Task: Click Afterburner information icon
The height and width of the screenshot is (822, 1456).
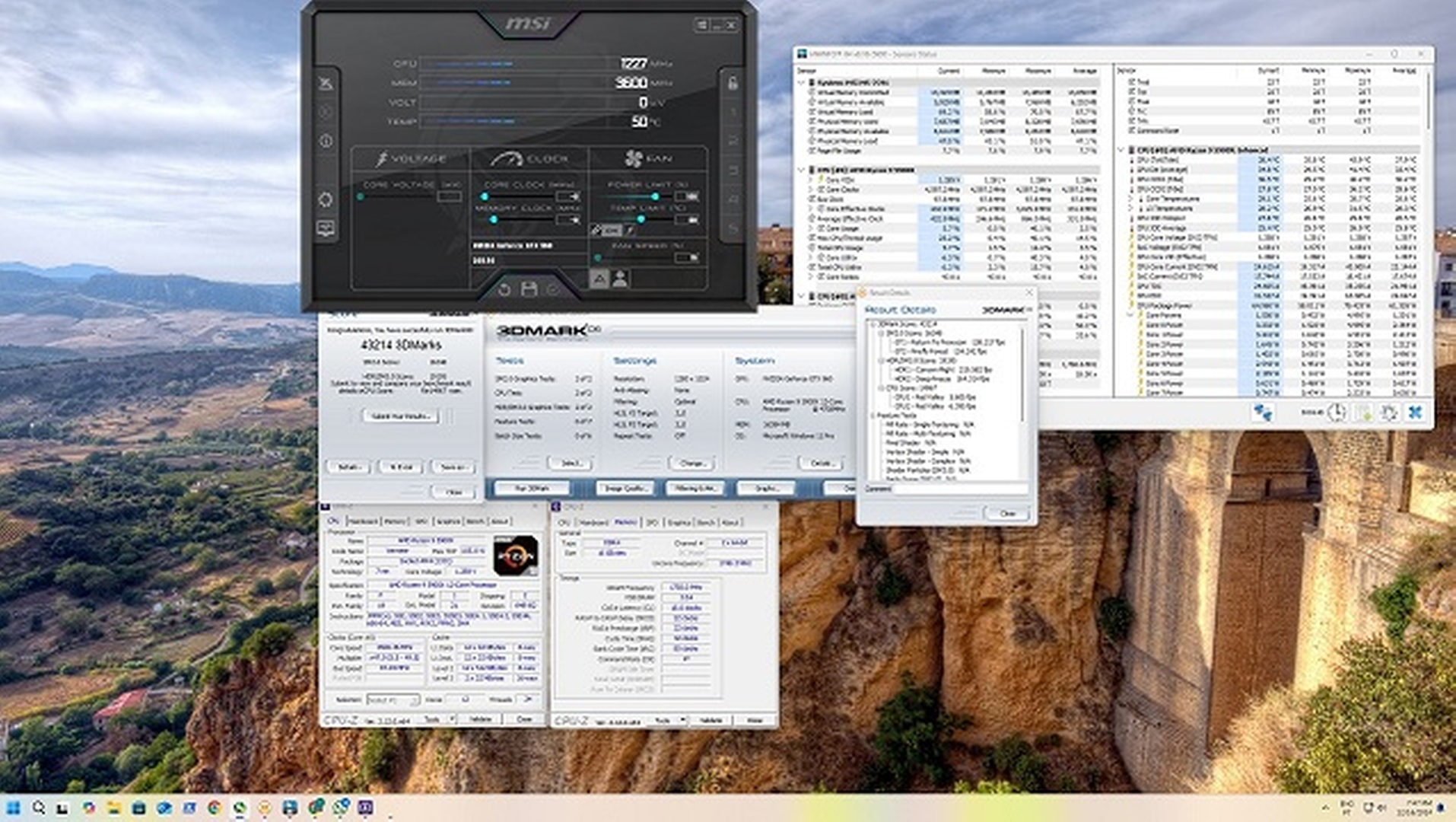Action: pos(326,141)
